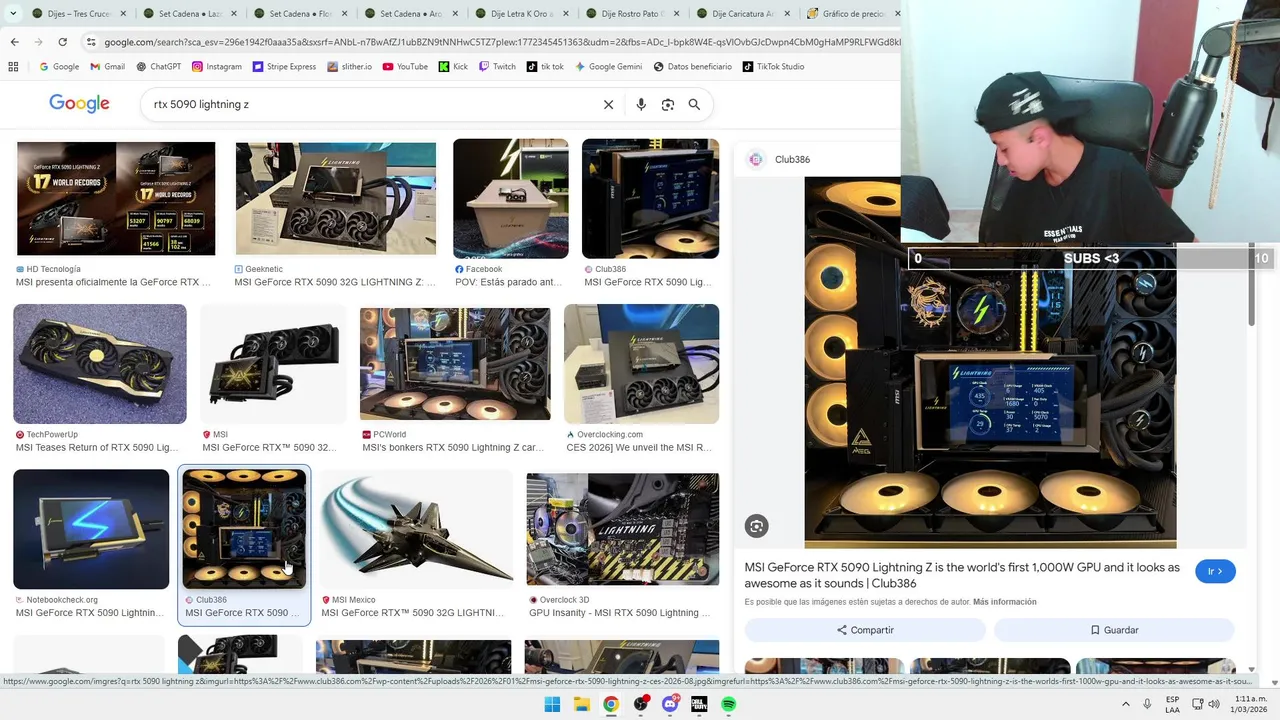This screenshot has height=720, width=1280.
Task: Open the Overclock 3D GPU Insanity thumbnail
Action: (x=622, y=529)
